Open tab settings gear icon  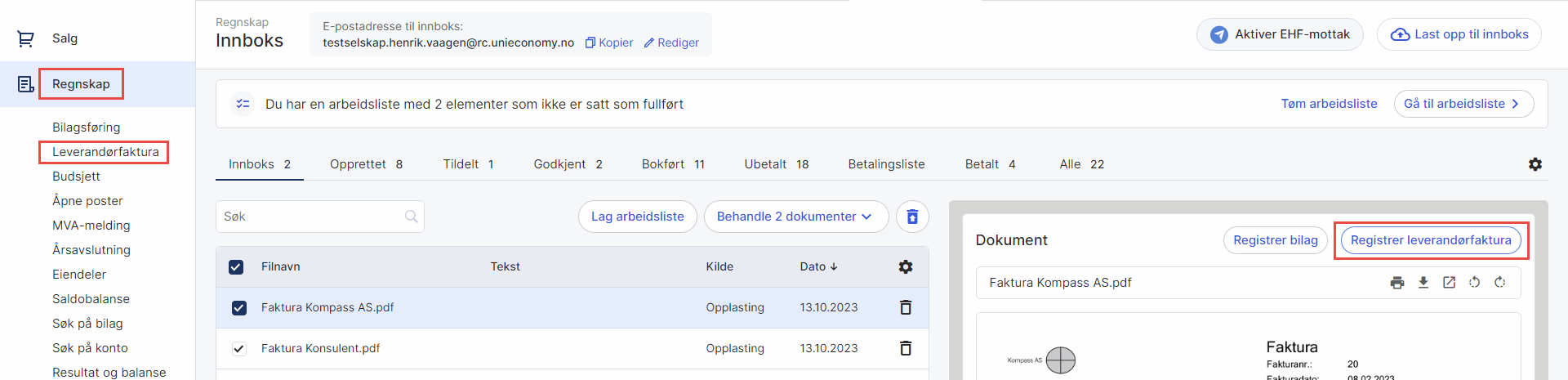tap(1535, 164)
